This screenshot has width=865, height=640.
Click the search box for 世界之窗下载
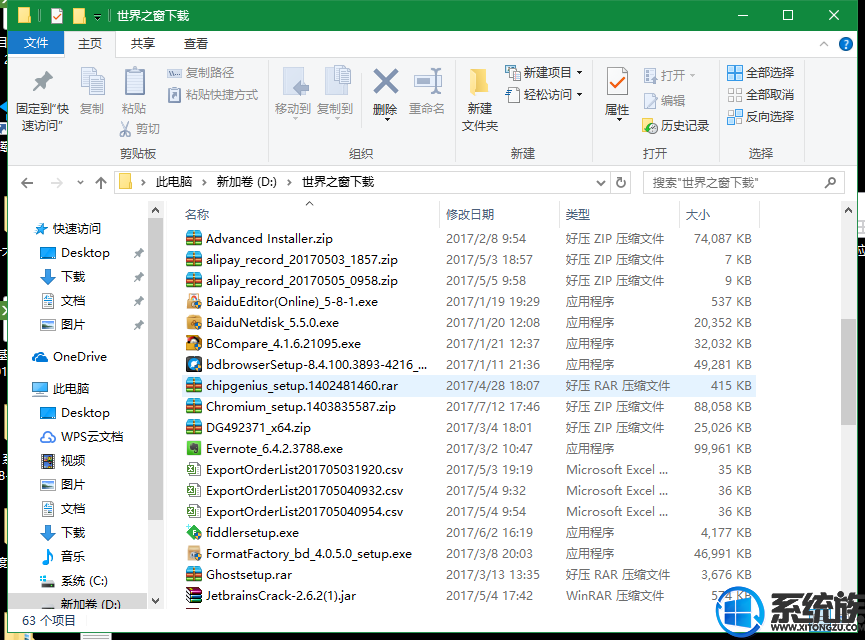pos(743,183)
